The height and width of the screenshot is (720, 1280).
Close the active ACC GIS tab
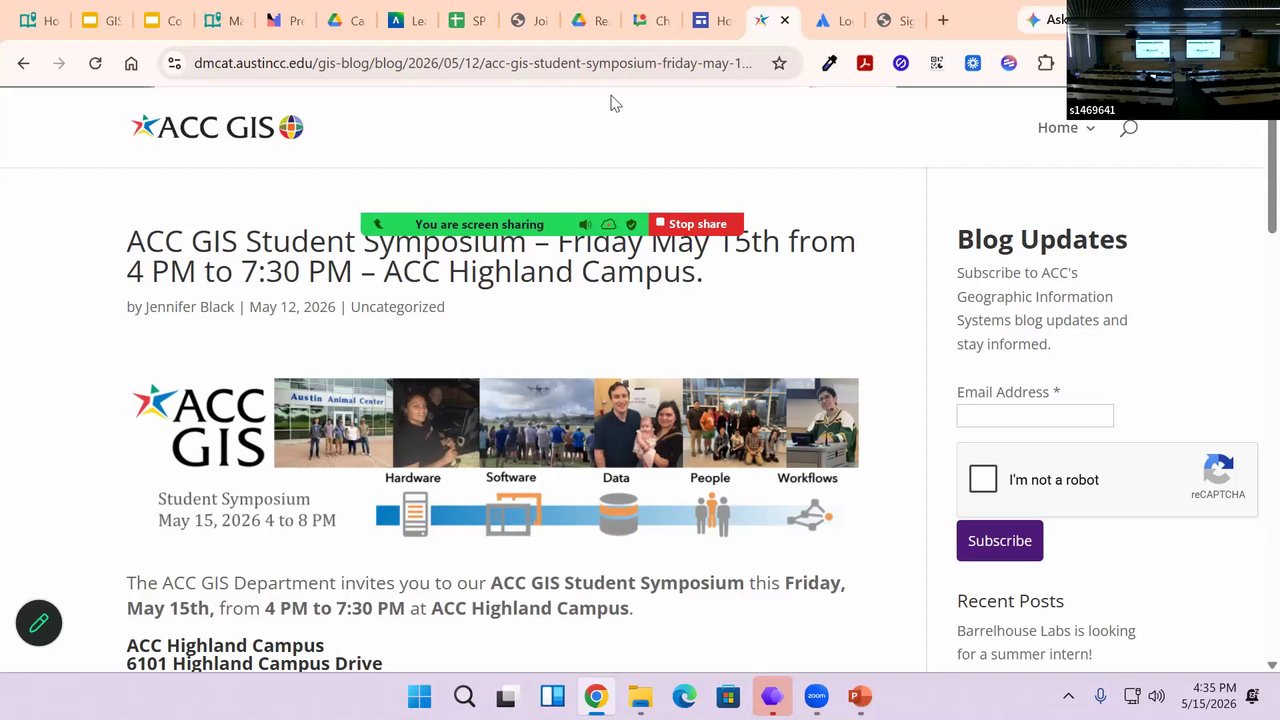785,20
